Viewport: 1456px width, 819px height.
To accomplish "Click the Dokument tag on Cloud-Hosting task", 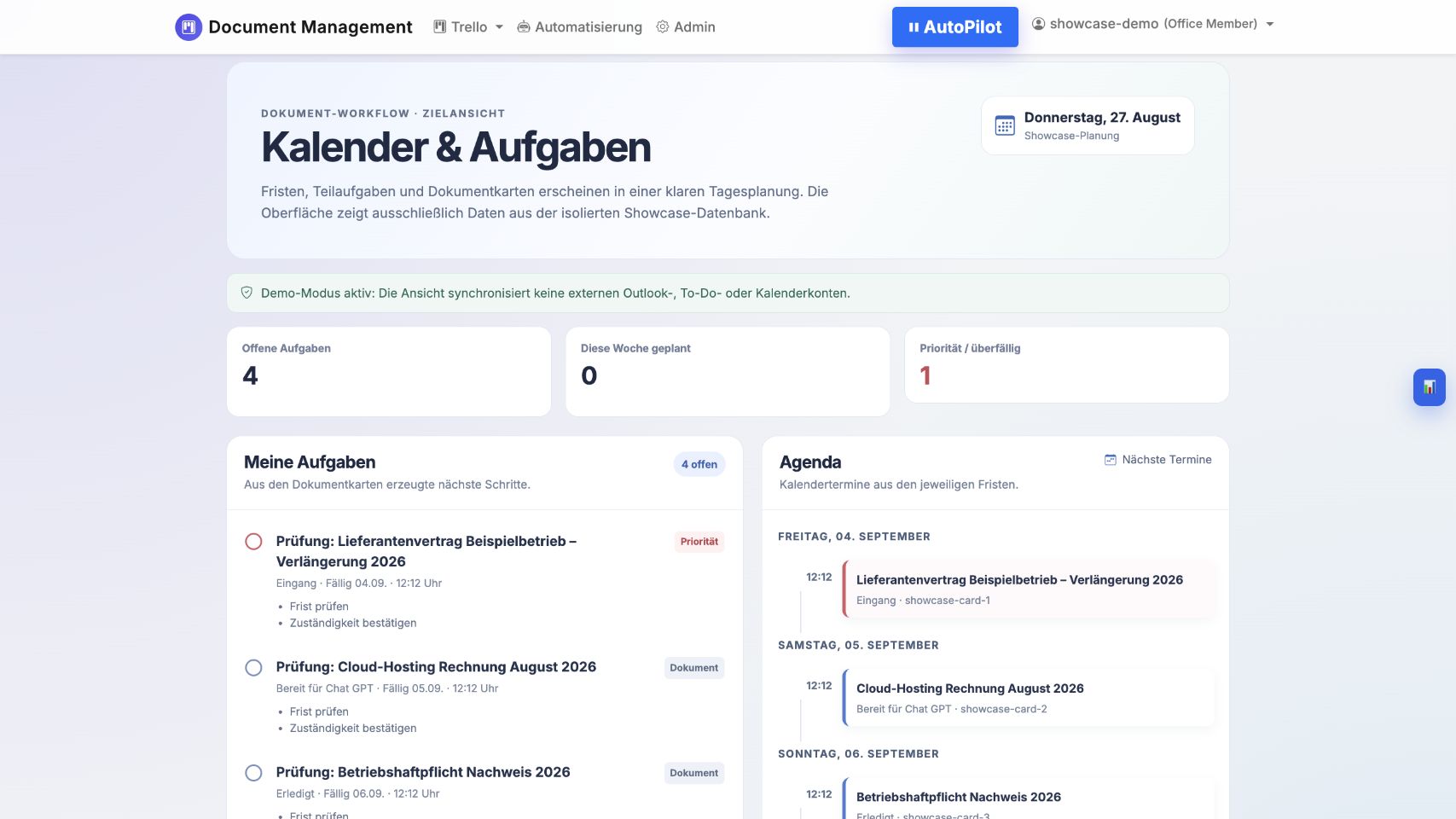I will point(694,668).
